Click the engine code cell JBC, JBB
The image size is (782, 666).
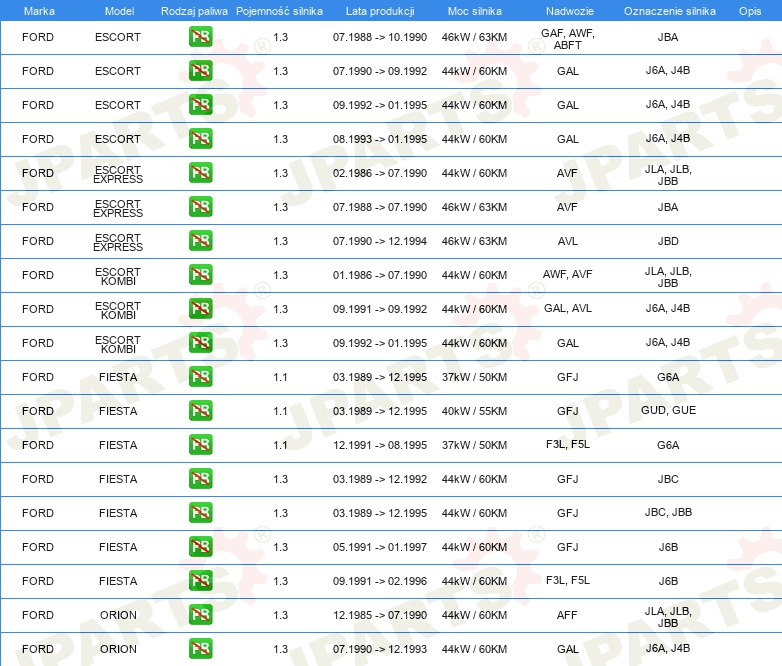pos(668,512)
